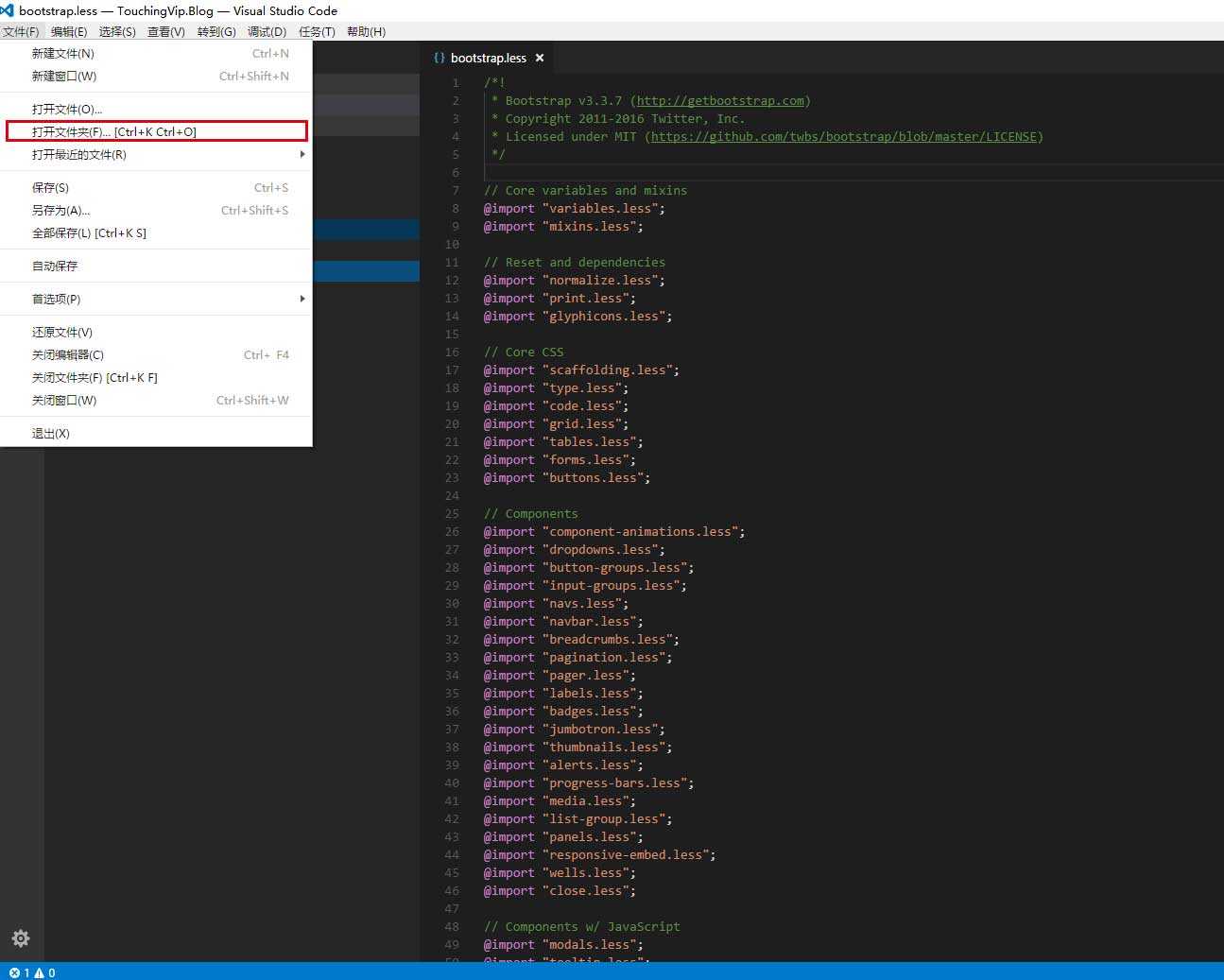The width and height of the screenshot is (1224, 980).
Task: Choose 退出(X) menu item
Action: pos(156,434)
